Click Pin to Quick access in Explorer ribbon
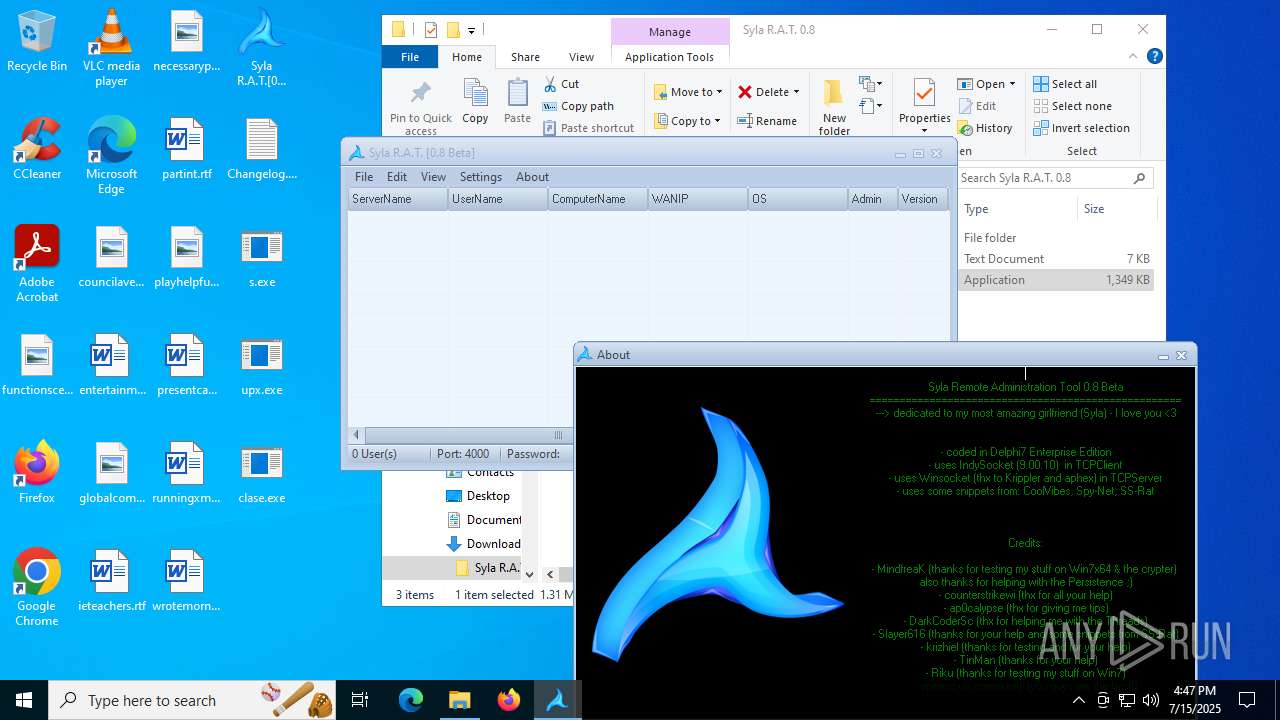Image resolution: width=1280 pixels, height=720 pixels. [x=421, y=107]
